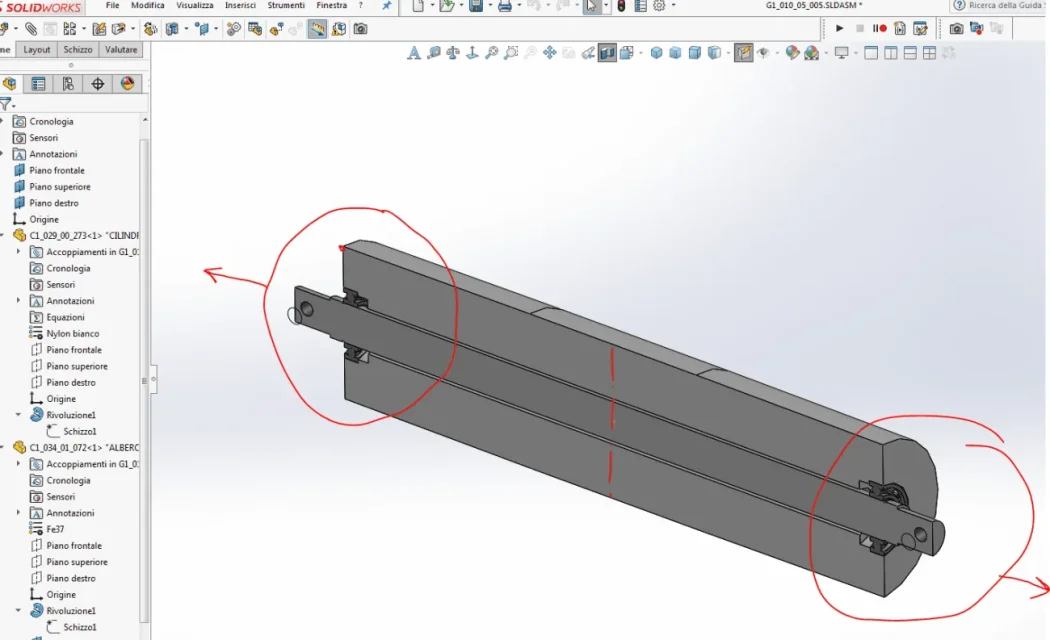Image resolution: width=1050 pixels, height=640 pixels.
Task: Open the DisplayManager appearance tab
Action: (127, 84)
